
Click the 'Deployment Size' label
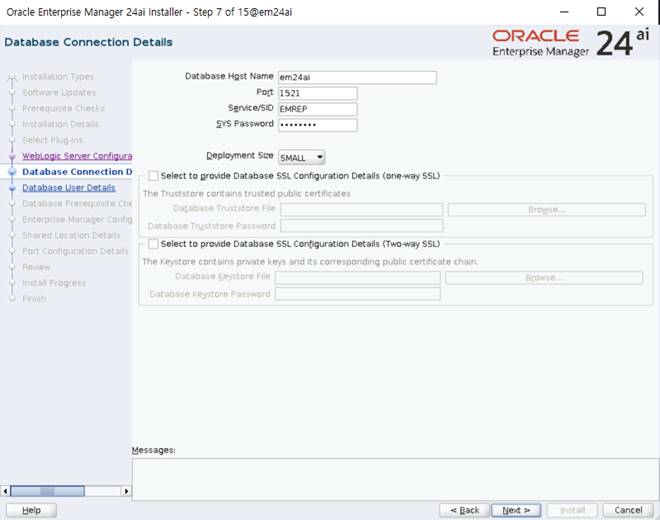click(240, 155)
